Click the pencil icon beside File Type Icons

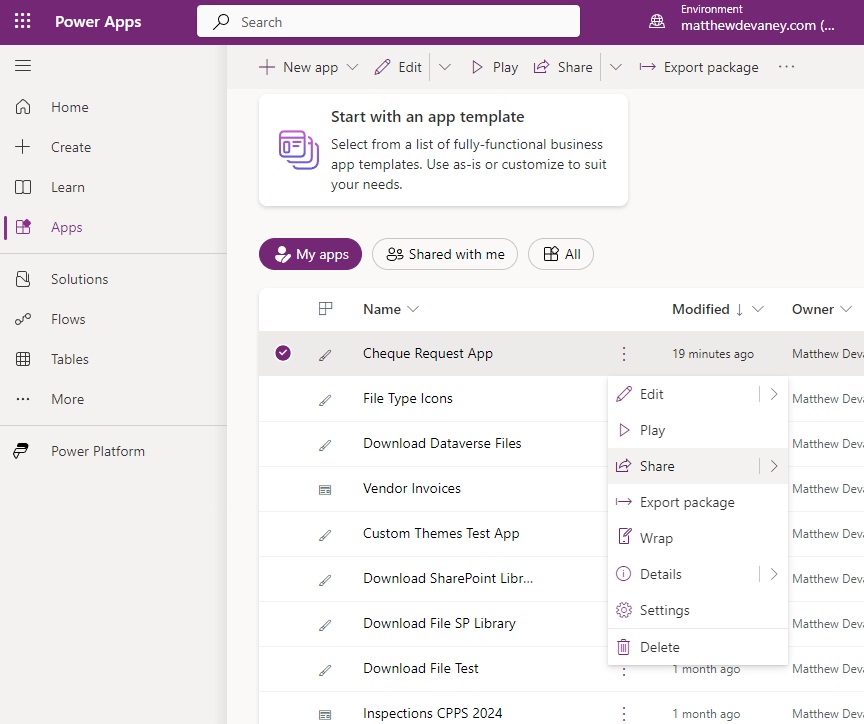pyautogui.click(x=325, y=400)
